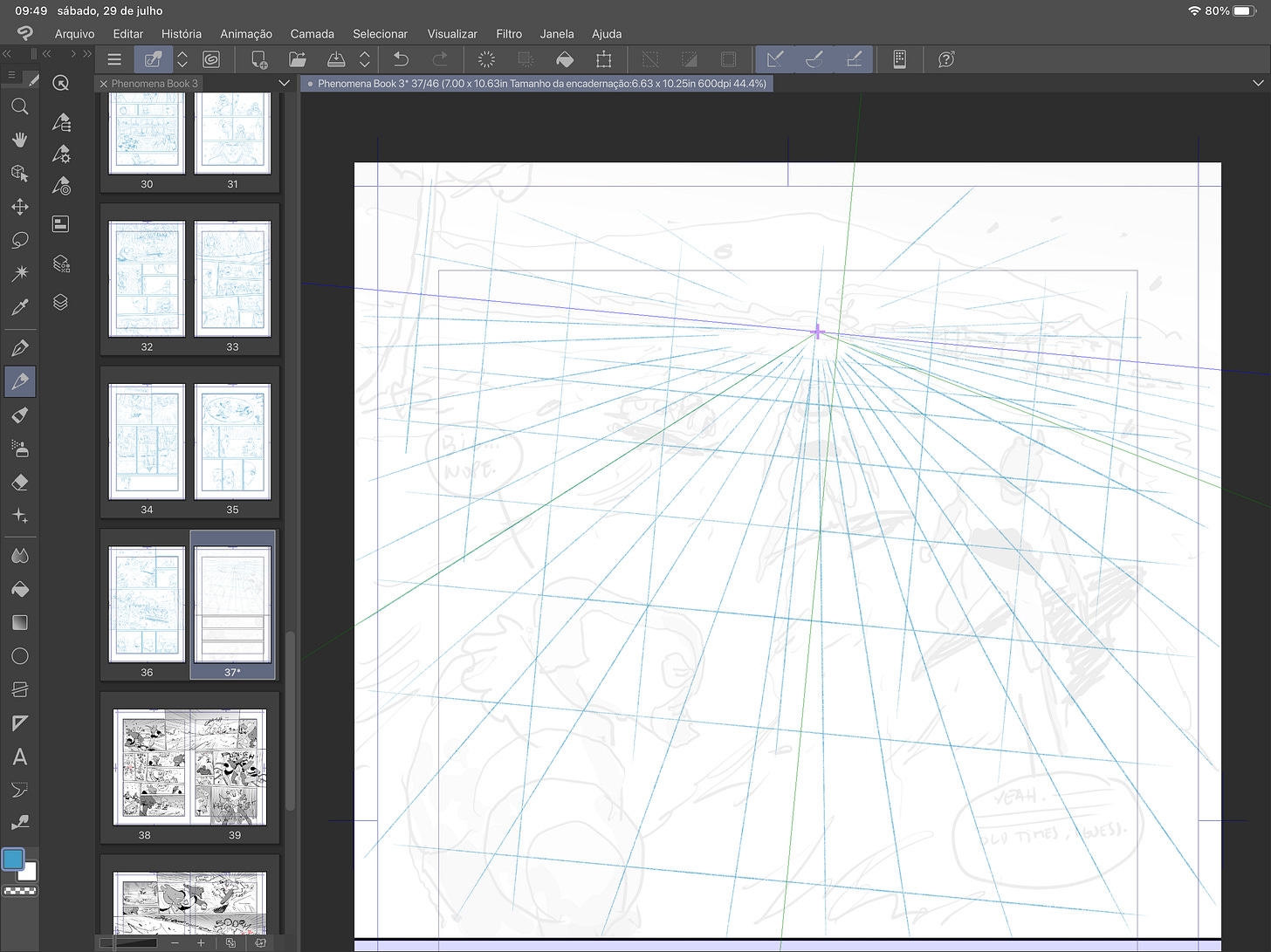
Task: Select the Ruler tool
Action: (x=19, y=723)
